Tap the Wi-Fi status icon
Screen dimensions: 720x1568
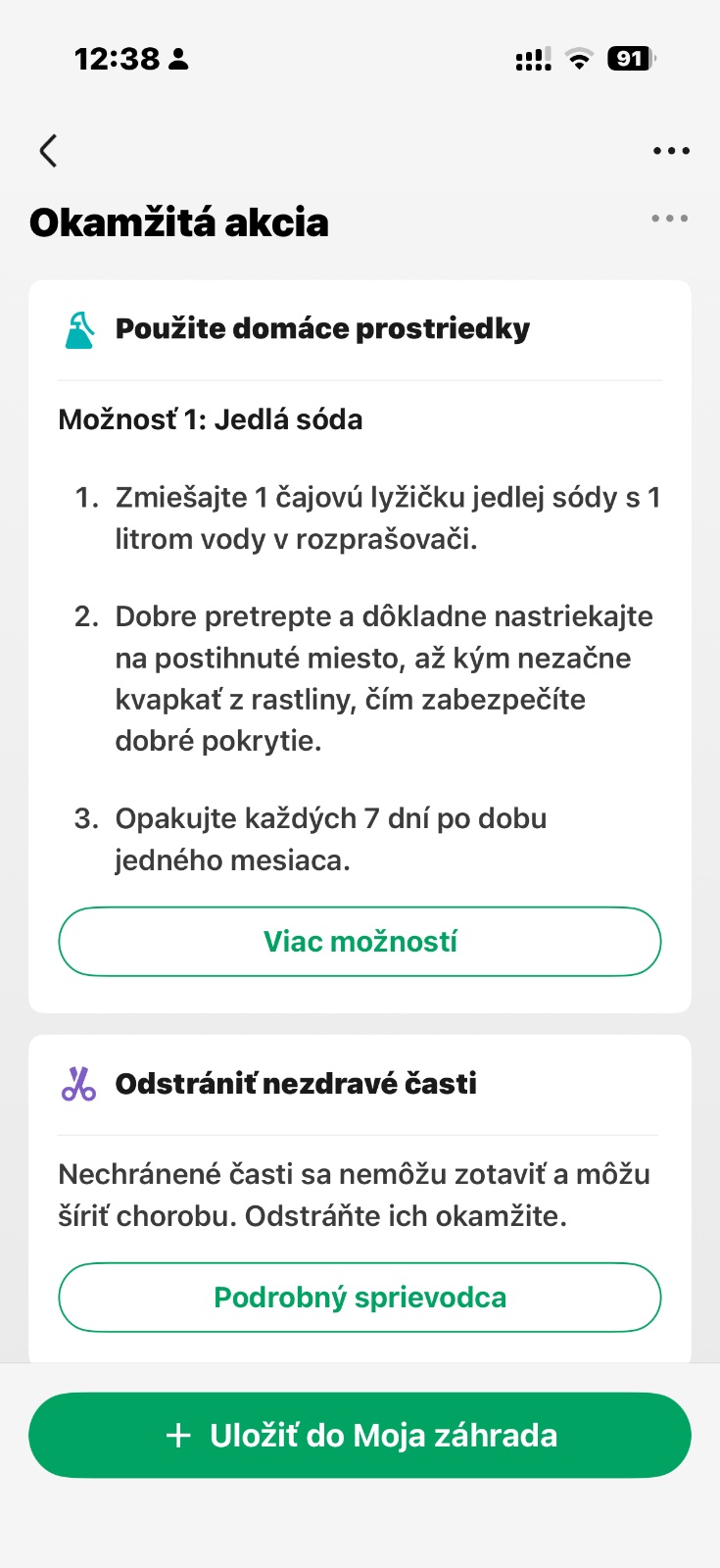580,59
